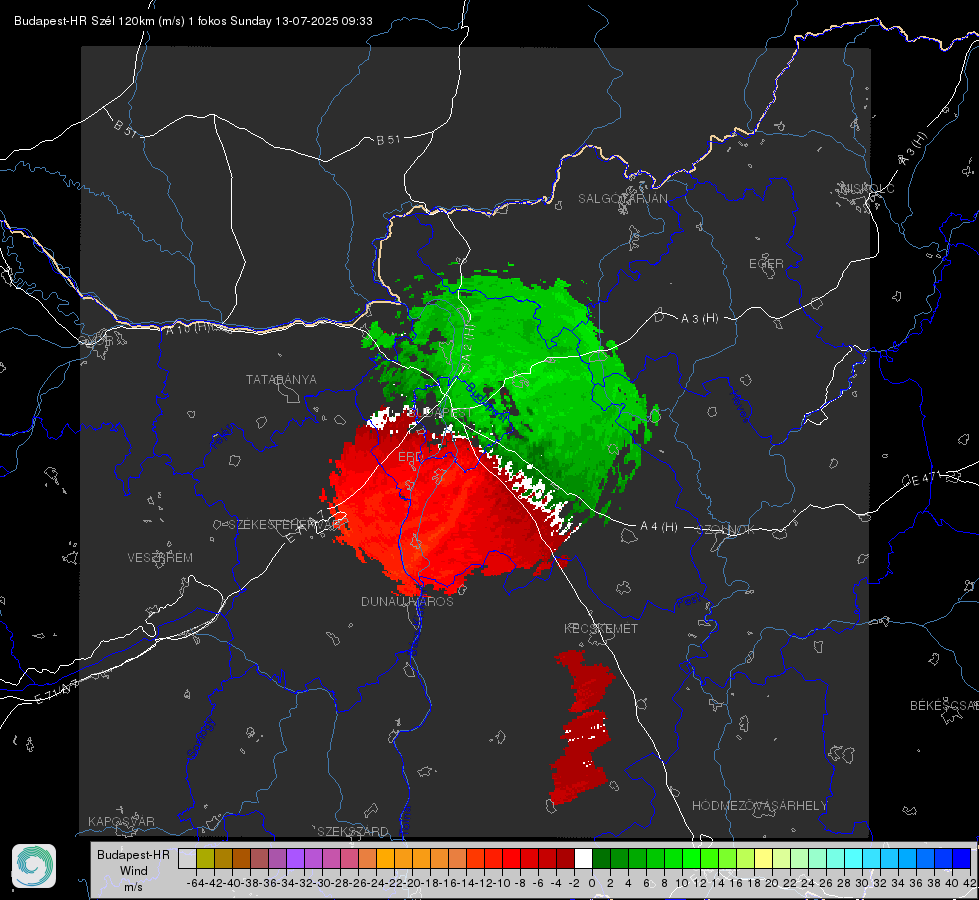
Task: Select the bright red swatch between -10 and -8
Action: (511, 859)
